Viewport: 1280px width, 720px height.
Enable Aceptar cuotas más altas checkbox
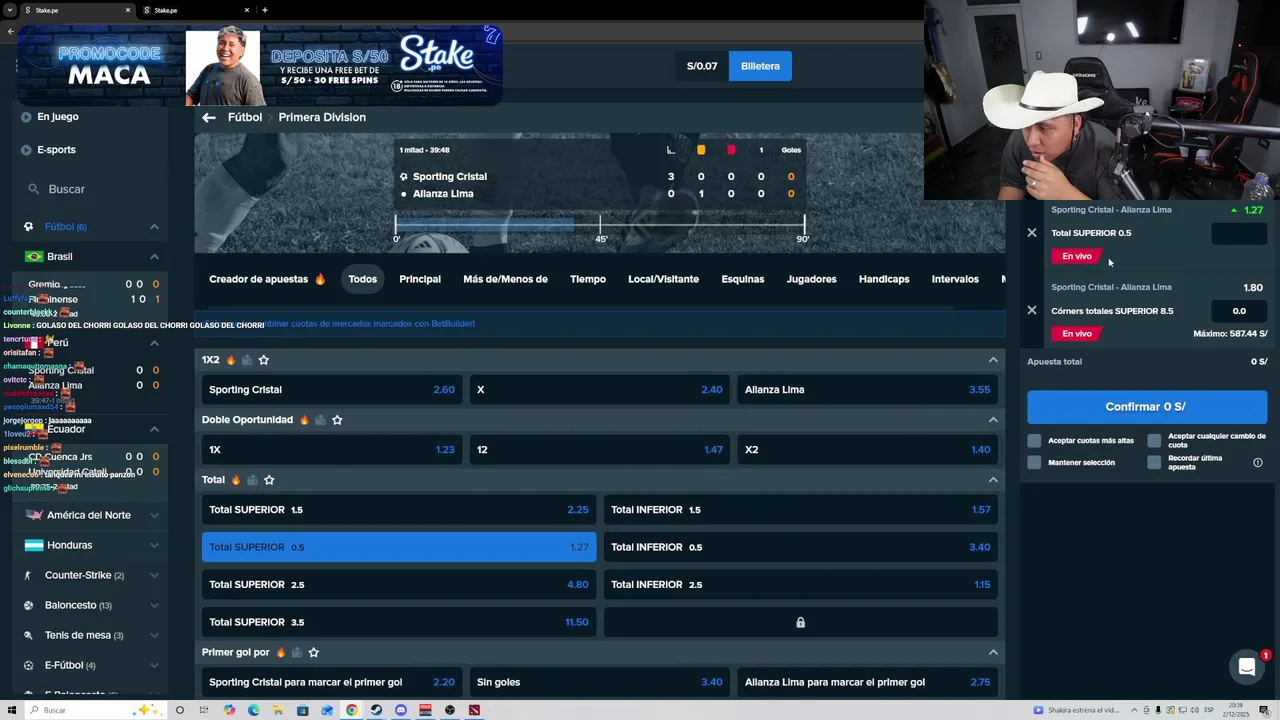point(1034,440)
